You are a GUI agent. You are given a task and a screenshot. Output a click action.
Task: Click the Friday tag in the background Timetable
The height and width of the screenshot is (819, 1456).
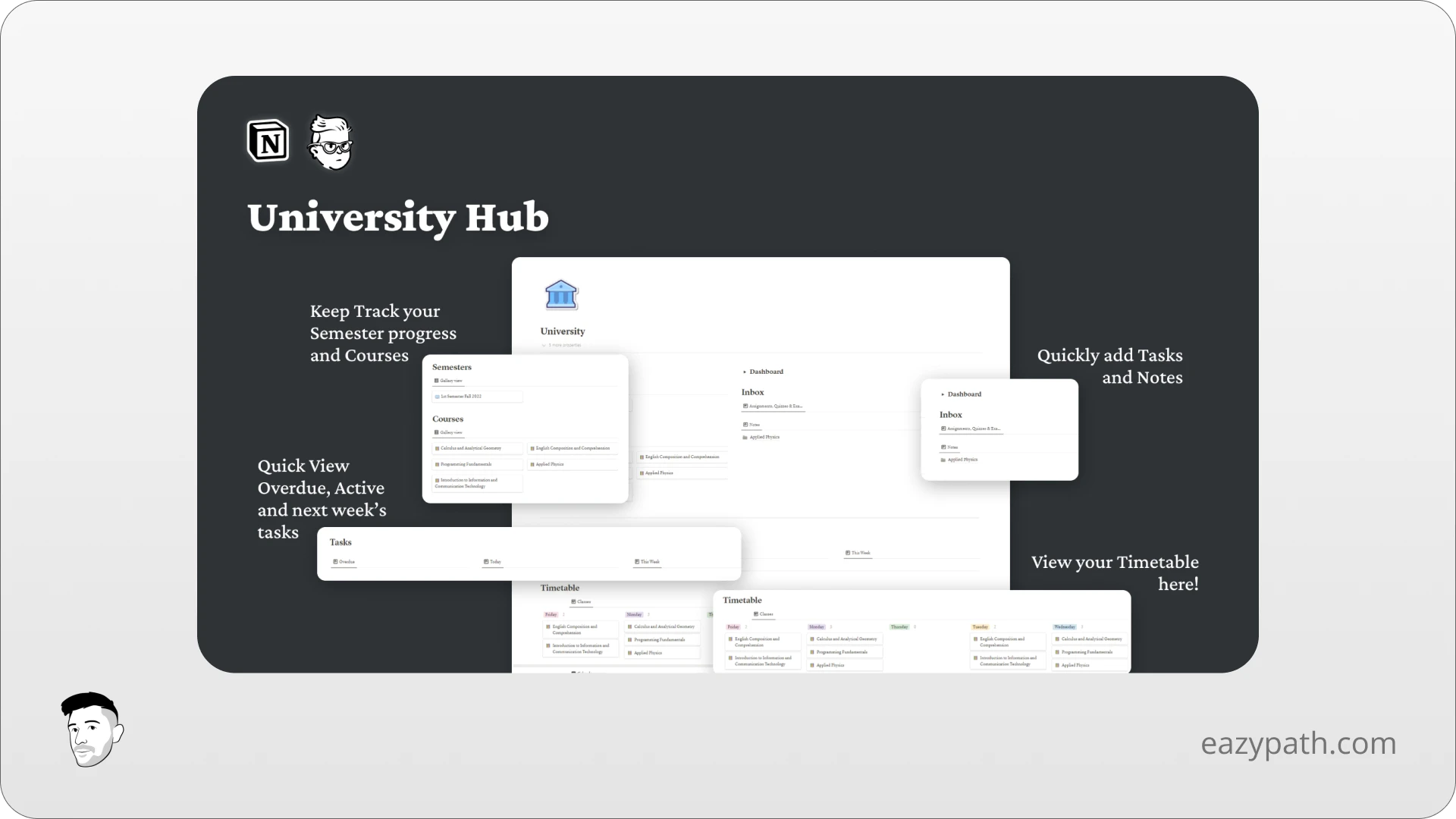[x=551, y=615]
